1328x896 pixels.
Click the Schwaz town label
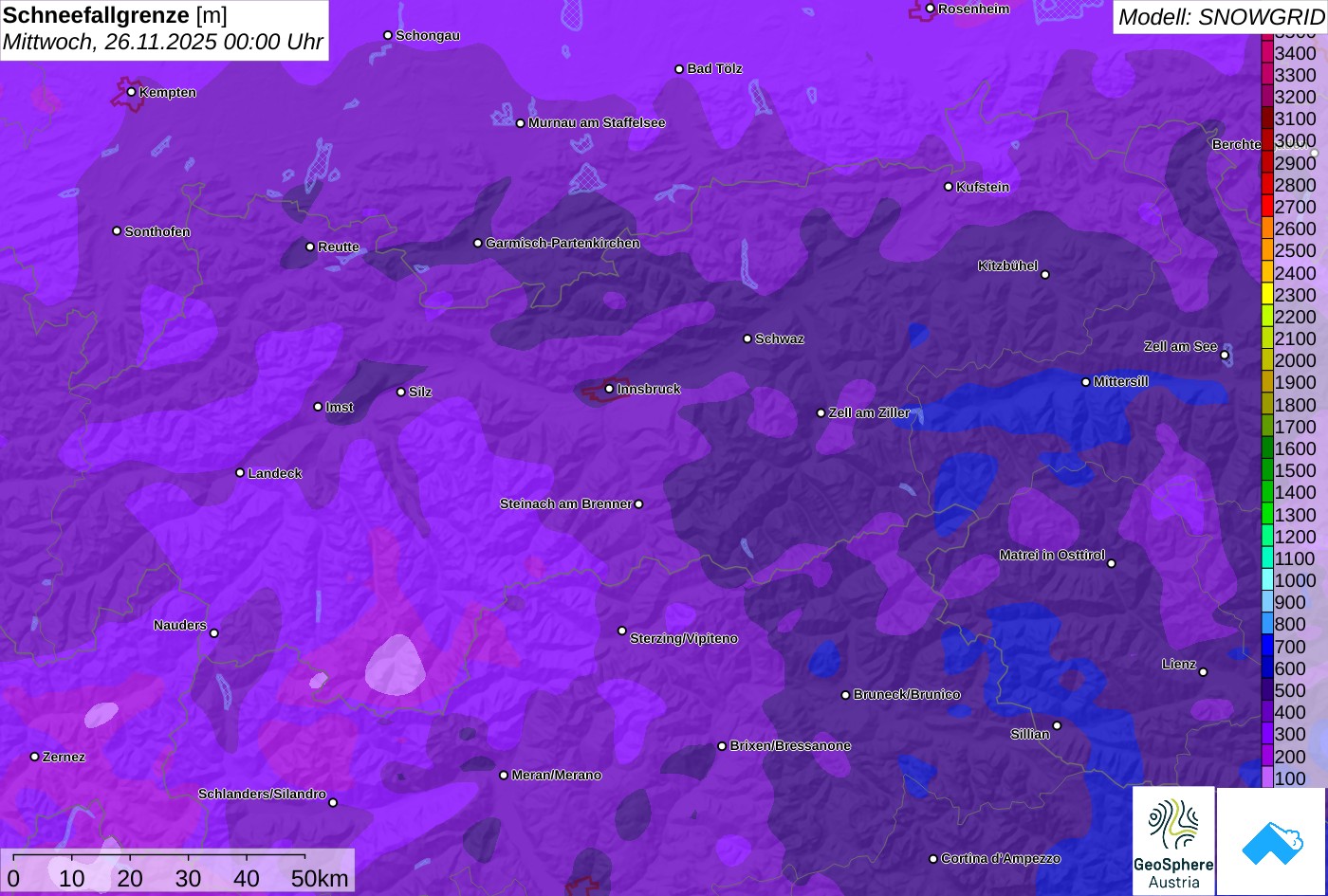point(780,338)
